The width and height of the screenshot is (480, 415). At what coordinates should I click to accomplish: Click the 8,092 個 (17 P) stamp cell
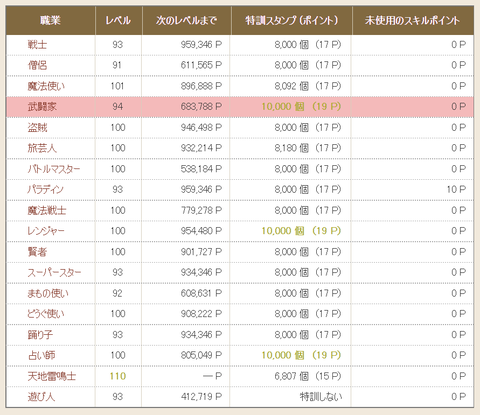coord(308,86)
